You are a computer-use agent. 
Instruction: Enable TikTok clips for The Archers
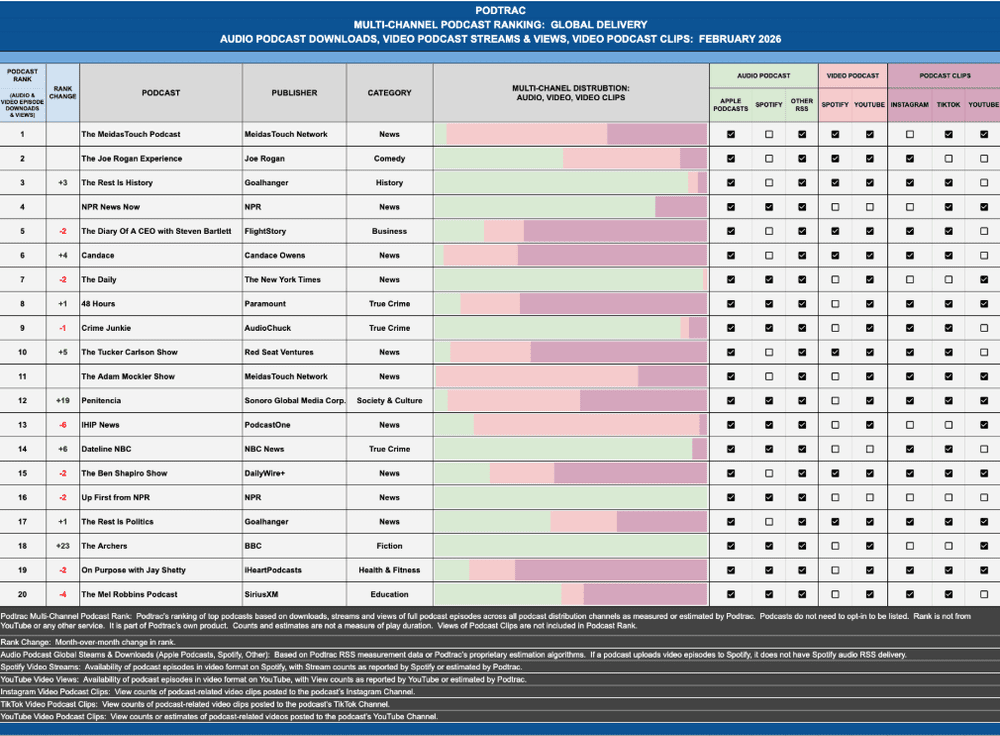click(947, 545)
